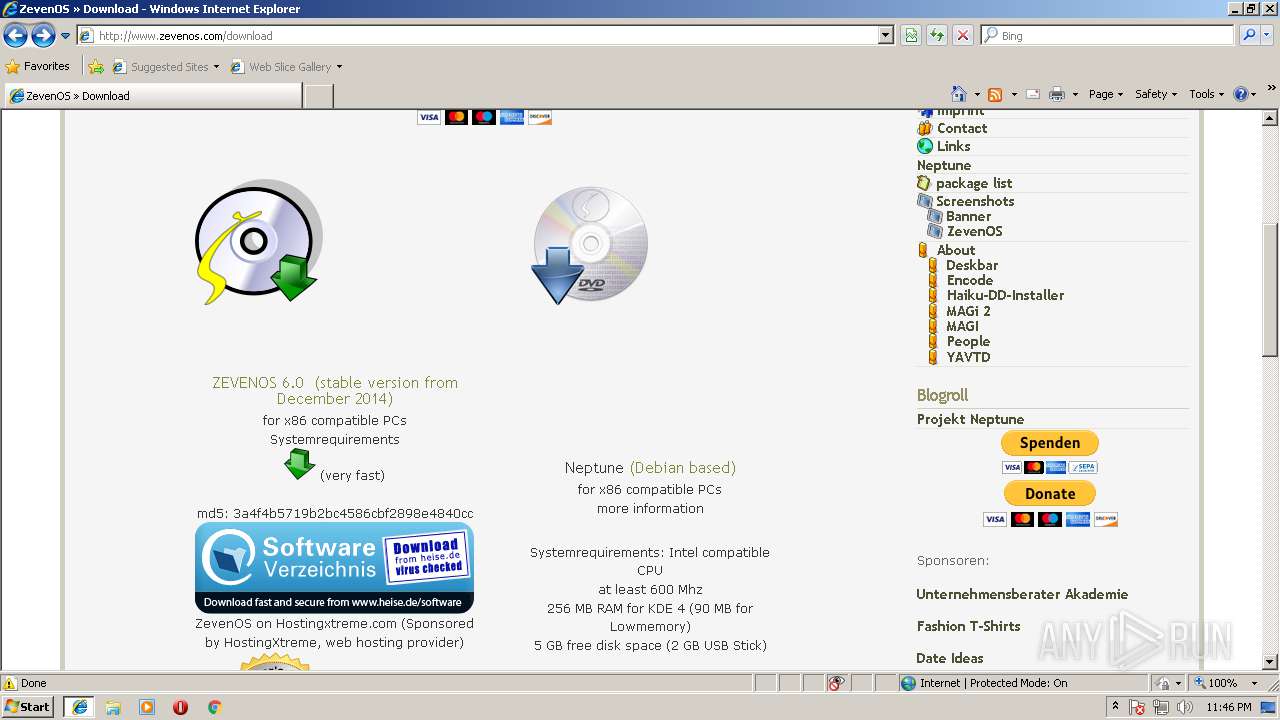
Task: Open the address bar dropdown arrow
Action: click(885, 35)
